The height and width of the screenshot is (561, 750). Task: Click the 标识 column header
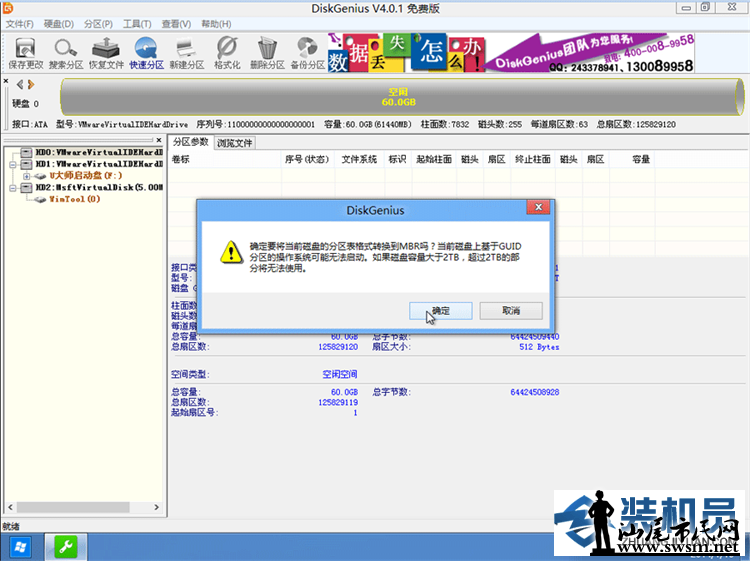(397, 159)
